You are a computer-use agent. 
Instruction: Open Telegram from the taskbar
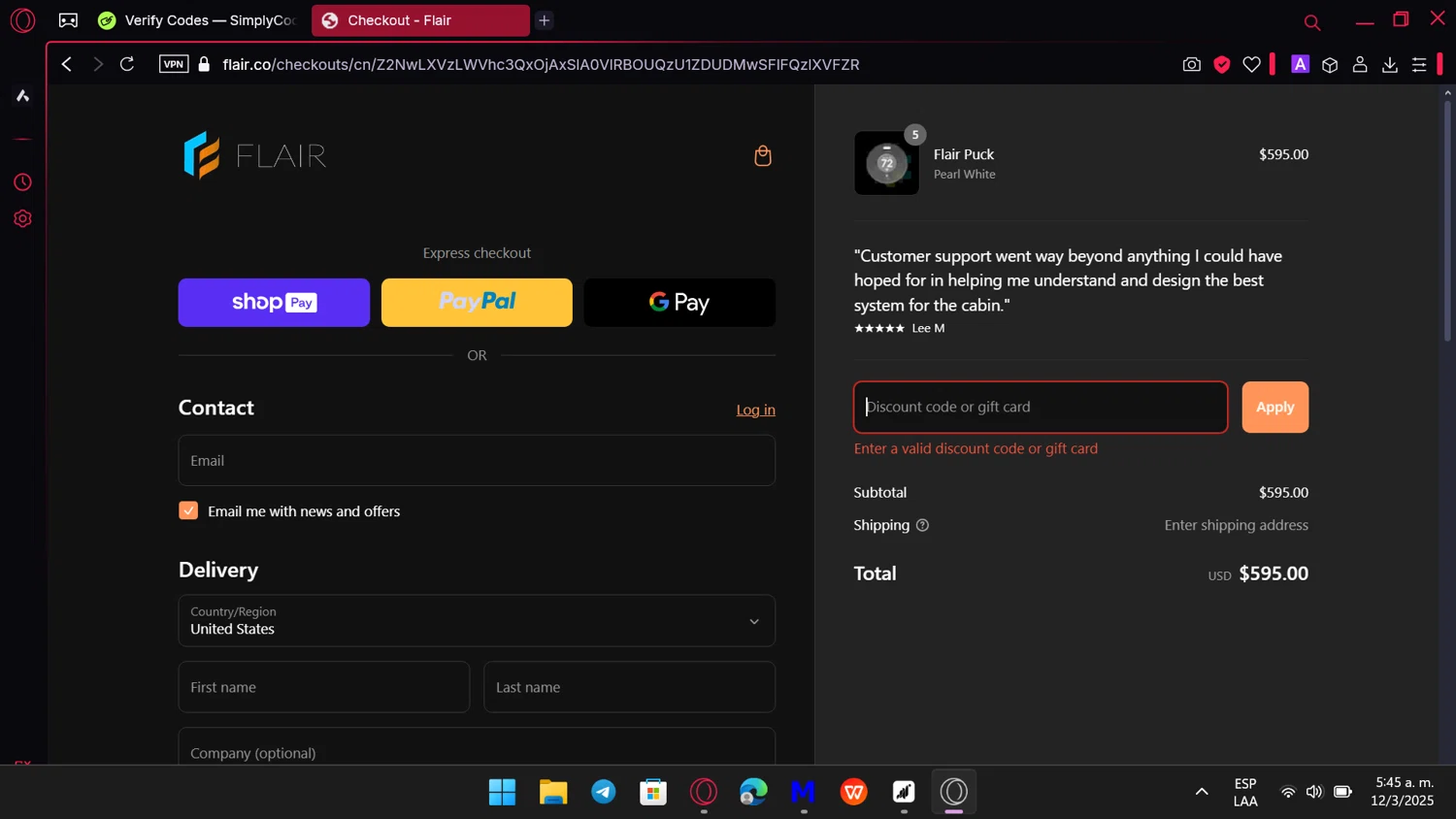(x=604, y=792)
